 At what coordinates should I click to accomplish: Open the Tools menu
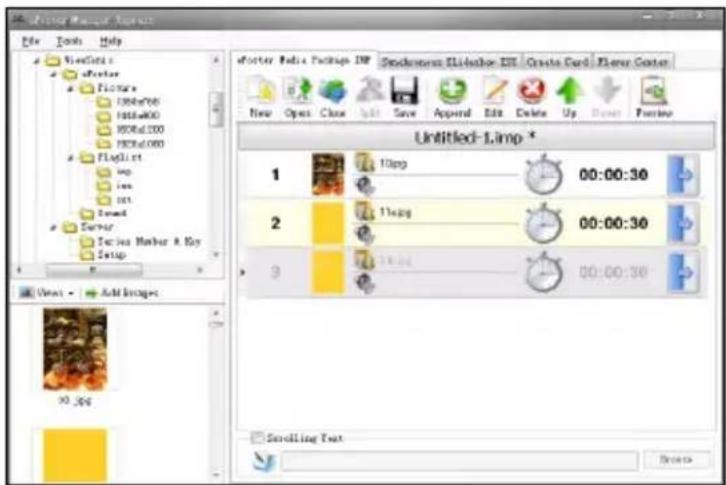point(69,41)
